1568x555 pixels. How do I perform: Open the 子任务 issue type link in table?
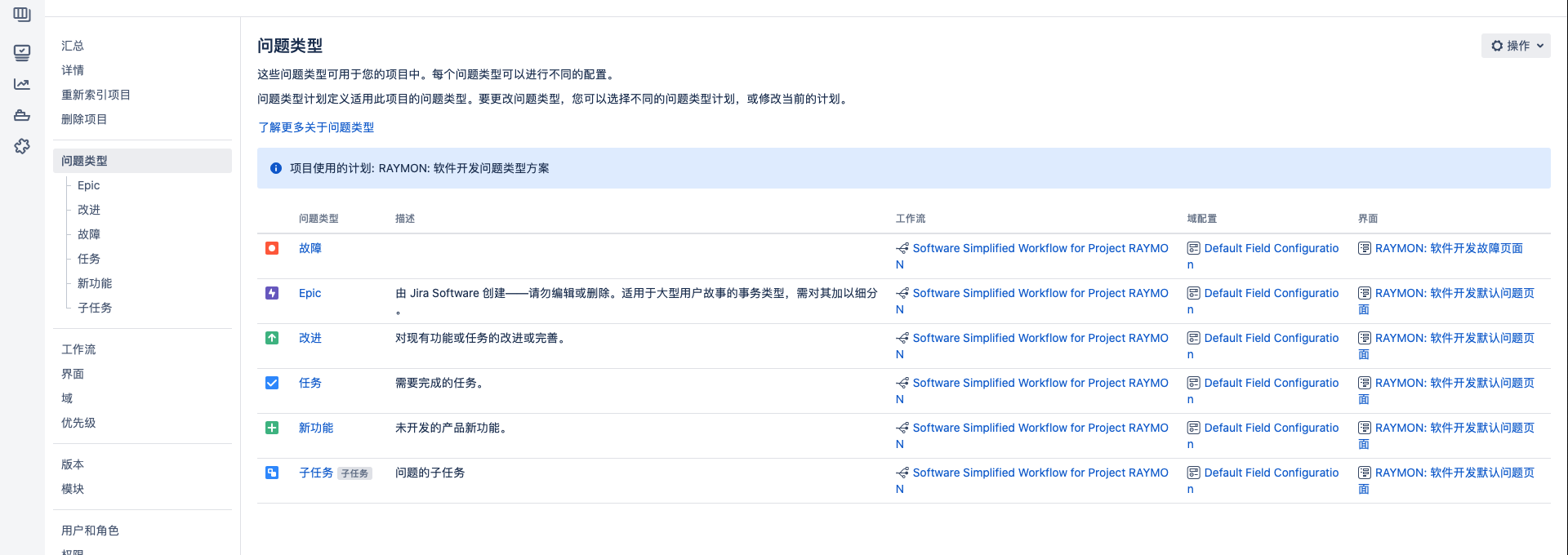(316, 473)
